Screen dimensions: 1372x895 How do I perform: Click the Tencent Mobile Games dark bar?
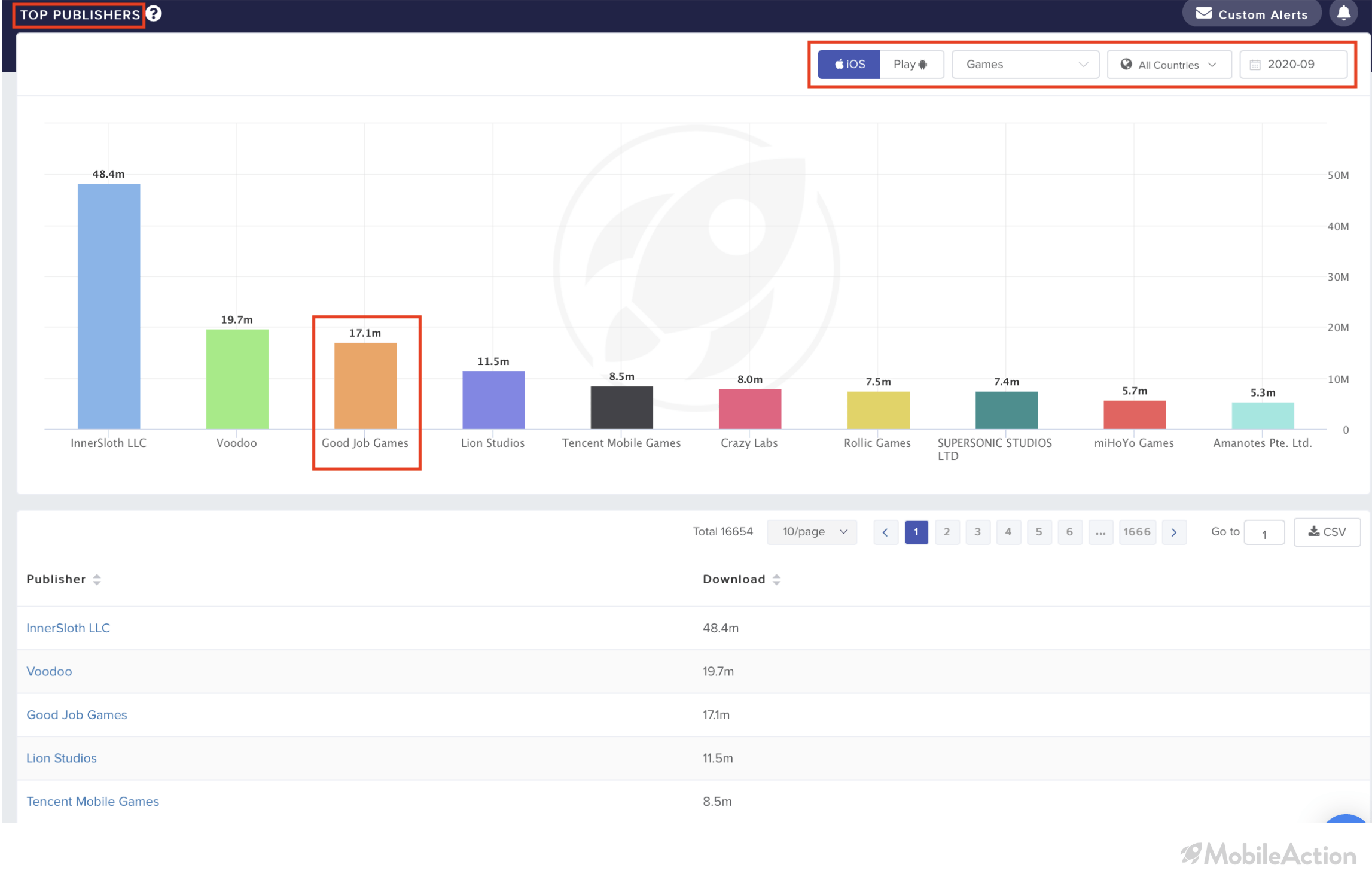click(621, 407)
